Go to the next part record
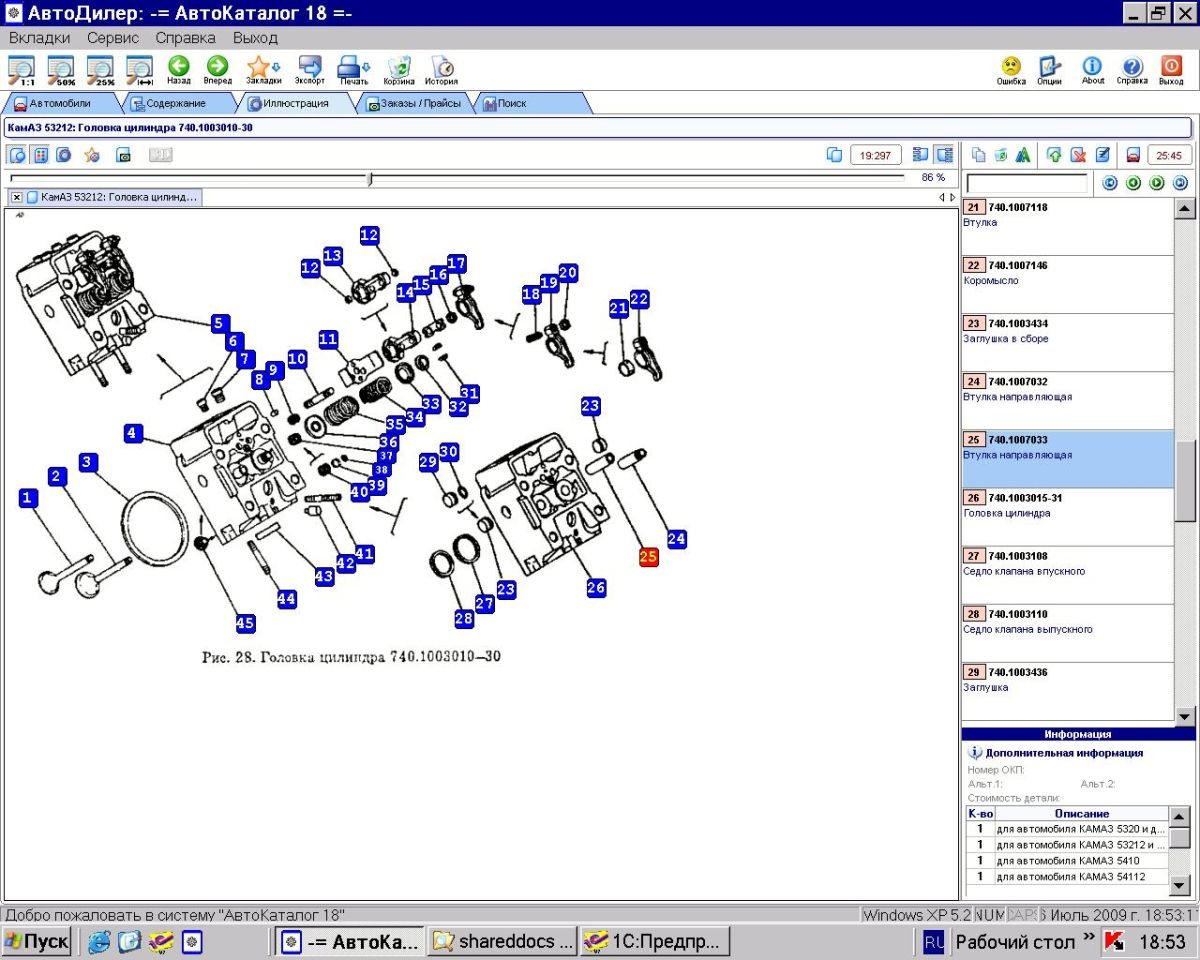The height and width of the screenshot is (960, 1200). 1156,183
